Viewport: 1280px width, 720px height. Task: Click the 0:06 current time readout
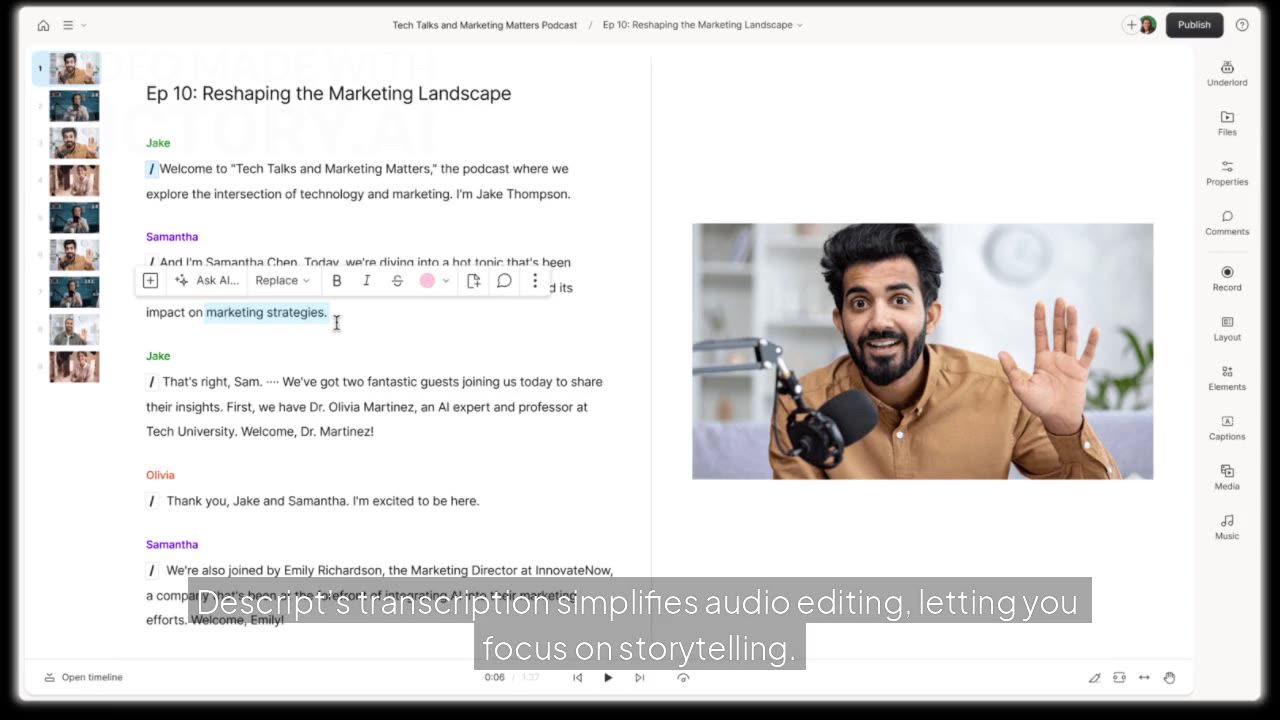(495, 678)
